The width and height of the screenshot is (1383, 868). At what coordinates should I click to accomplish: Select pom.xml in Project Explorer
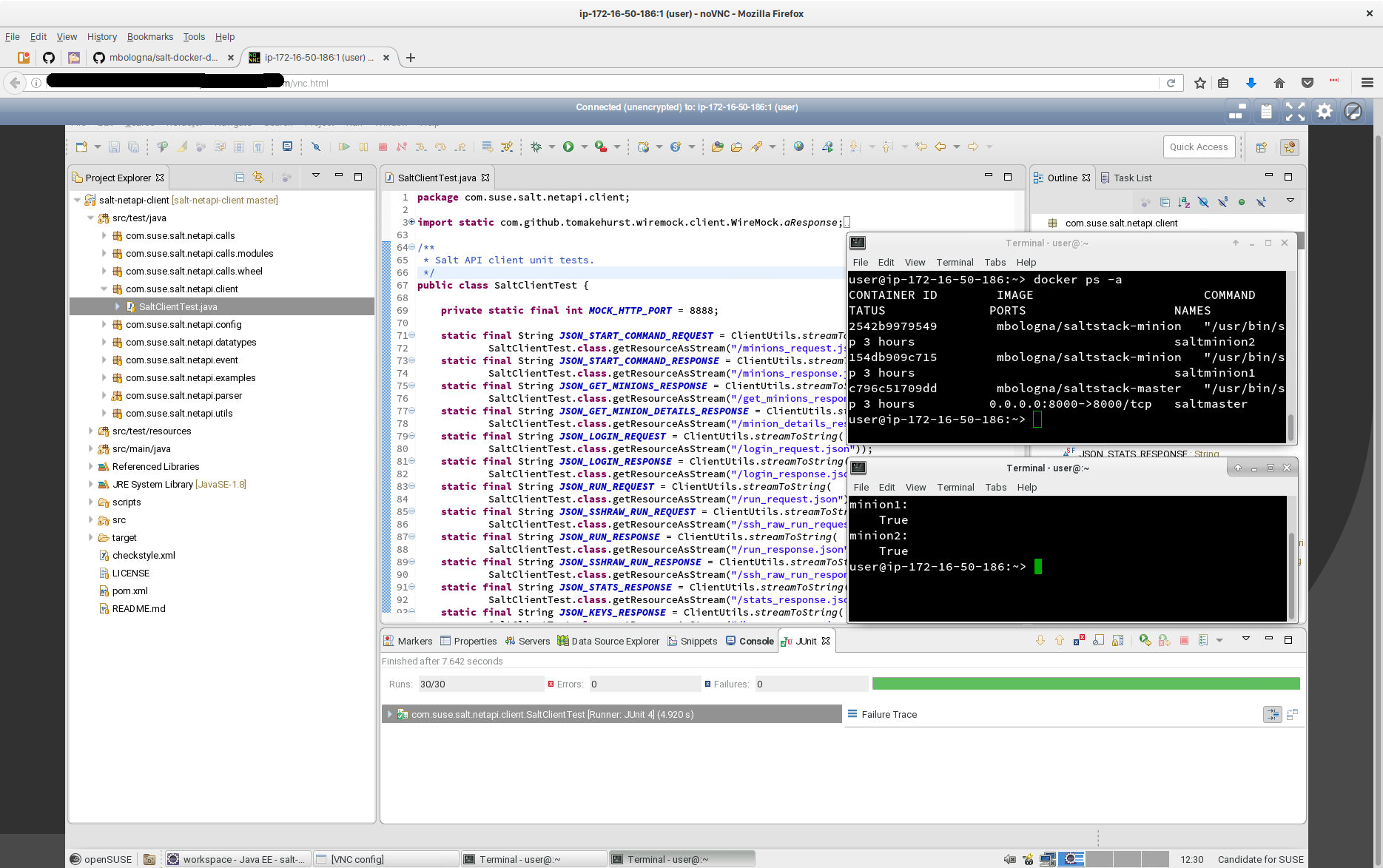(x=129, y=591)
